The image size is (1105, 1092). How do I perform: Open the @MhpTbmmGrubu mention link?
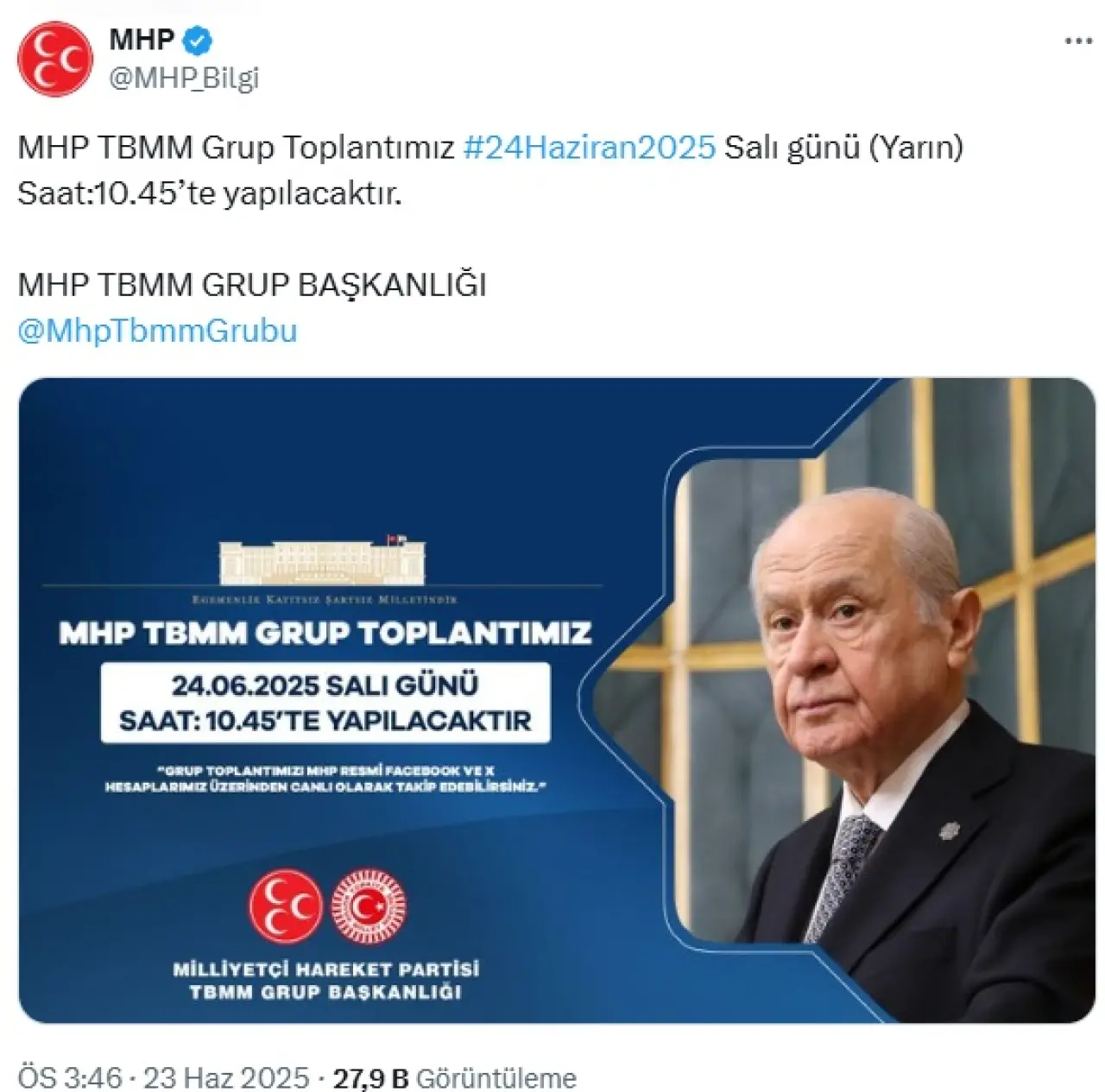tap(157, 331)
